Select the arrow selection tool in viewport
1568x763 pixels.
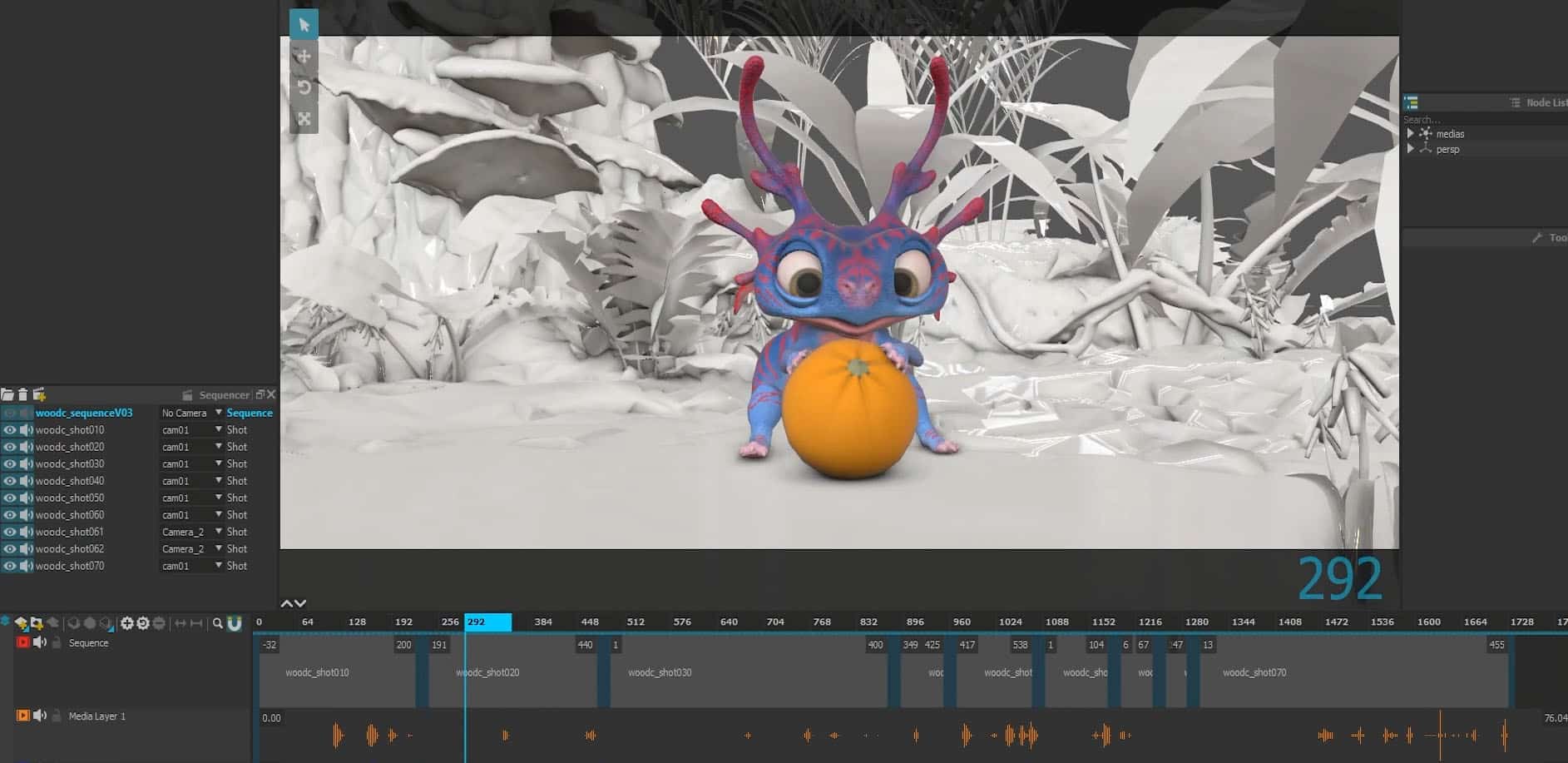(304, 23)
